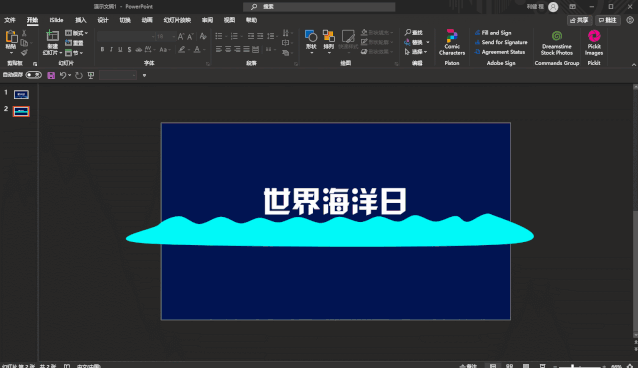Open Comic Characters Pixton add-in
Viewport: 638px width, 368px height.
452,42
